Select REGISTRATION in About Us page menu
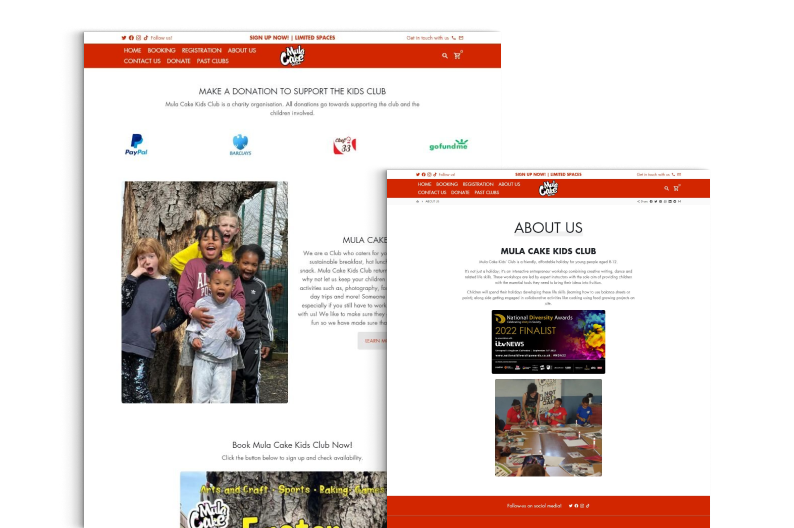This screenshot has width=794, height=528. [x=478, y=184]
